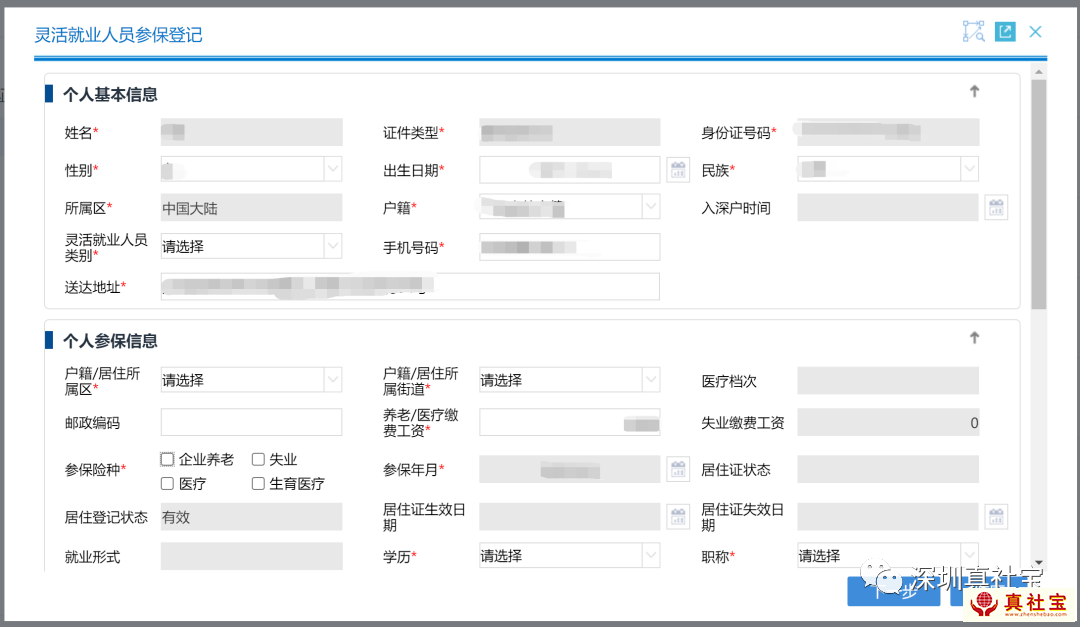Check the 企业养老 insurance checkbox
1080x627 pixels.
(x=168, y=460)
